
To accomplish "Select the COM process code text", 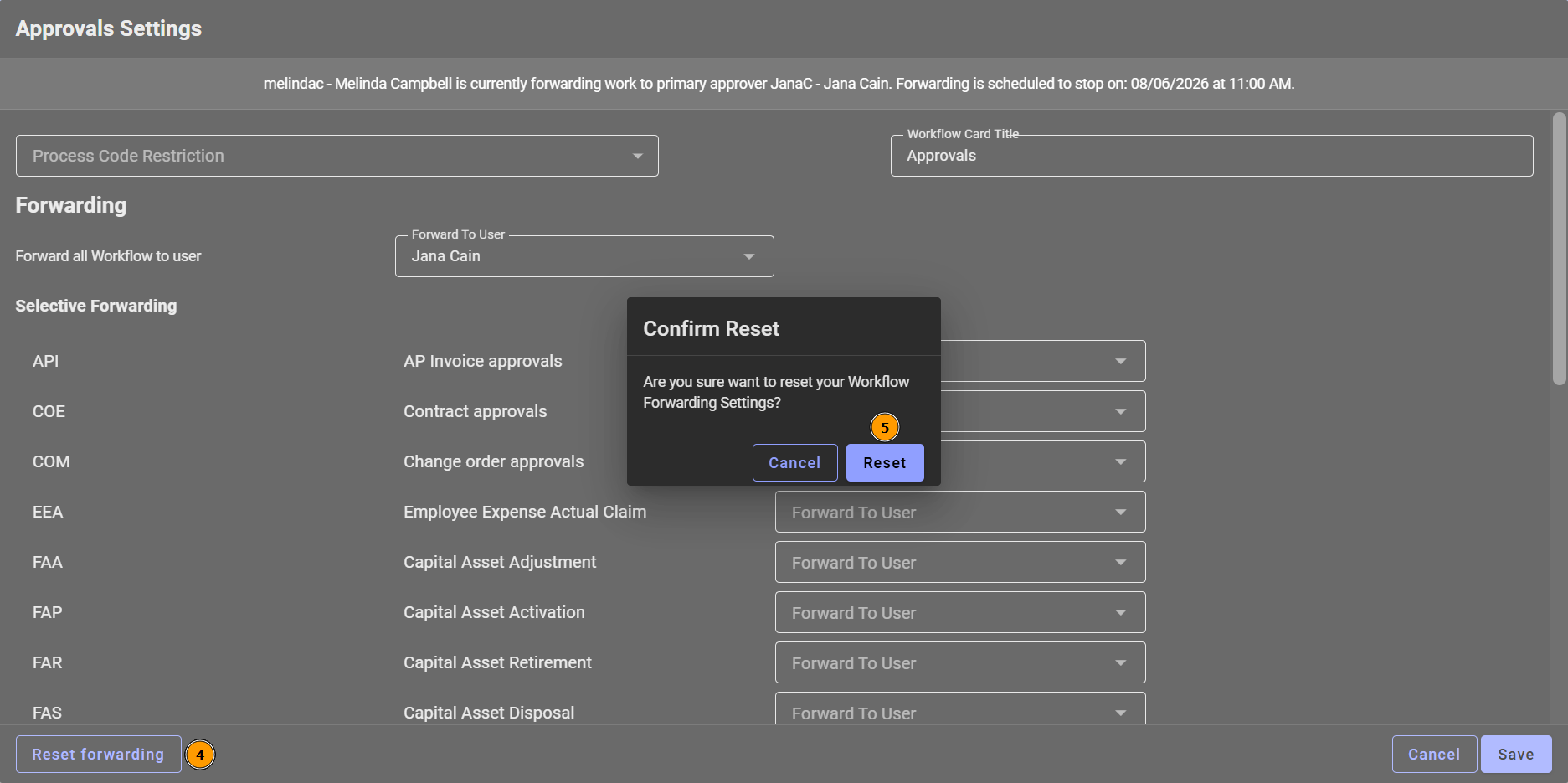I will (x=51, y=461).
